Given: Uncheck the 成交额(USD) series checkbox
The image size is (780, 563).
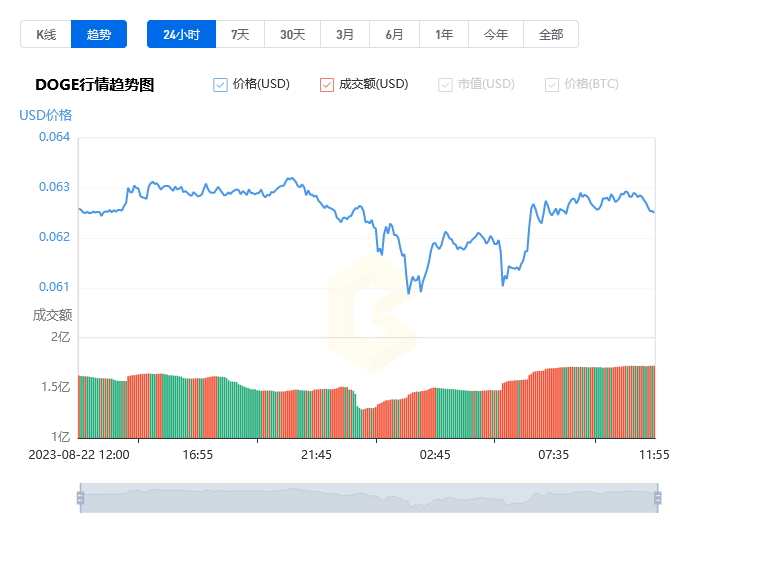Looking at the screenshot, I should click(327, 85).
